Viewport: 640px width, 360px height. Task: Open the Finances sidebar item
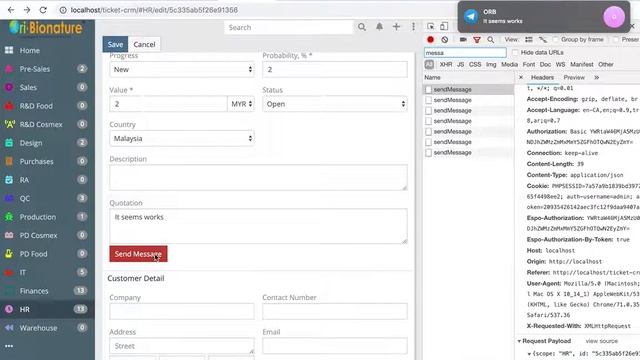47,291
